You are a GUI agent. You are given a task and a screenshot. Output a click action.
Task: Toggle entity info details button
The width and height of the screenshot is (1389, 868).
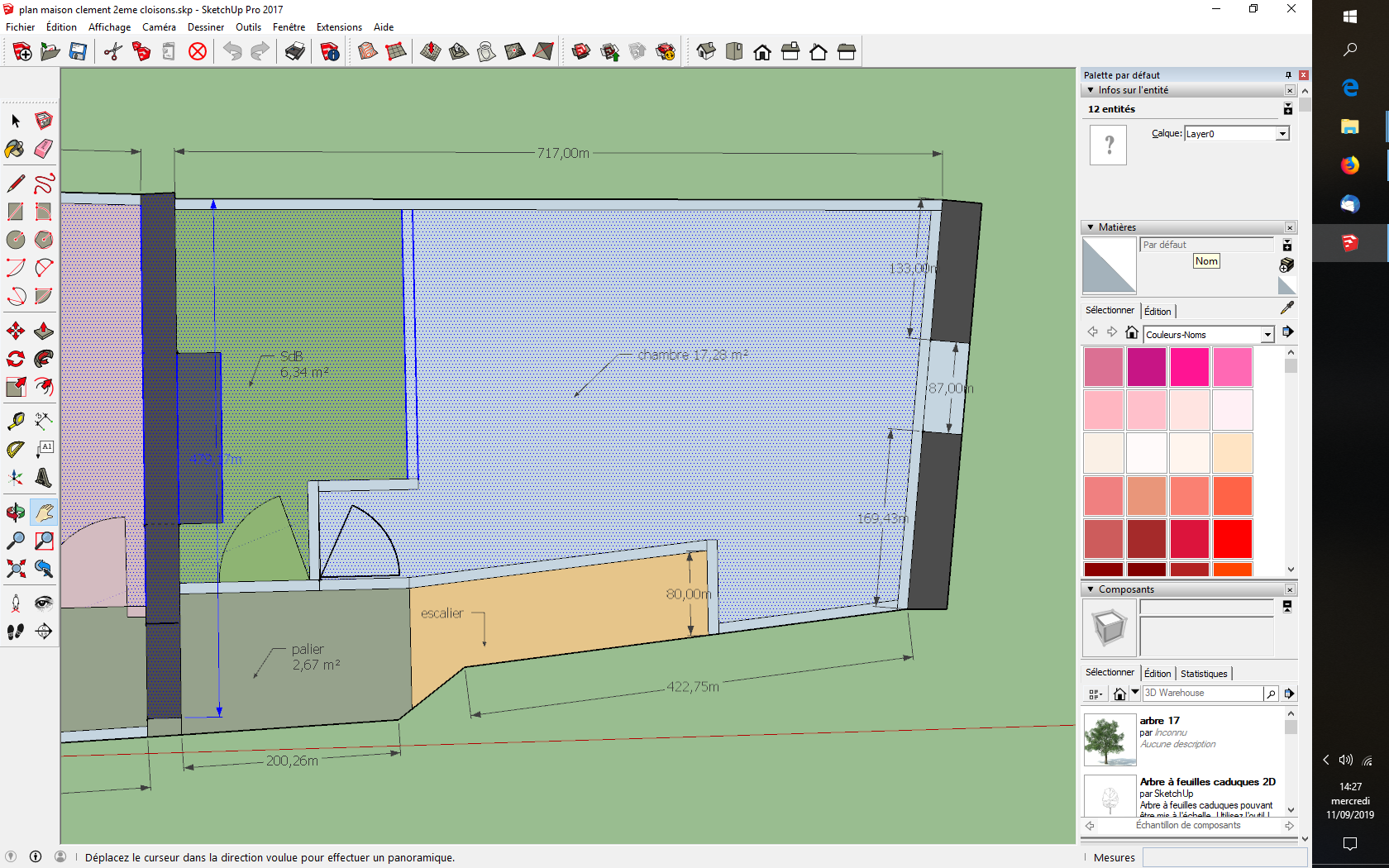1287,109
